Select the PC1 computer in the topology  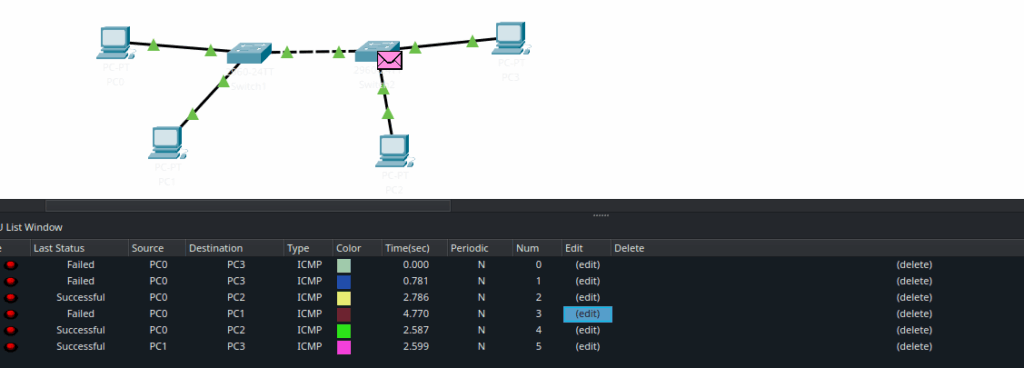pos(166,143)
